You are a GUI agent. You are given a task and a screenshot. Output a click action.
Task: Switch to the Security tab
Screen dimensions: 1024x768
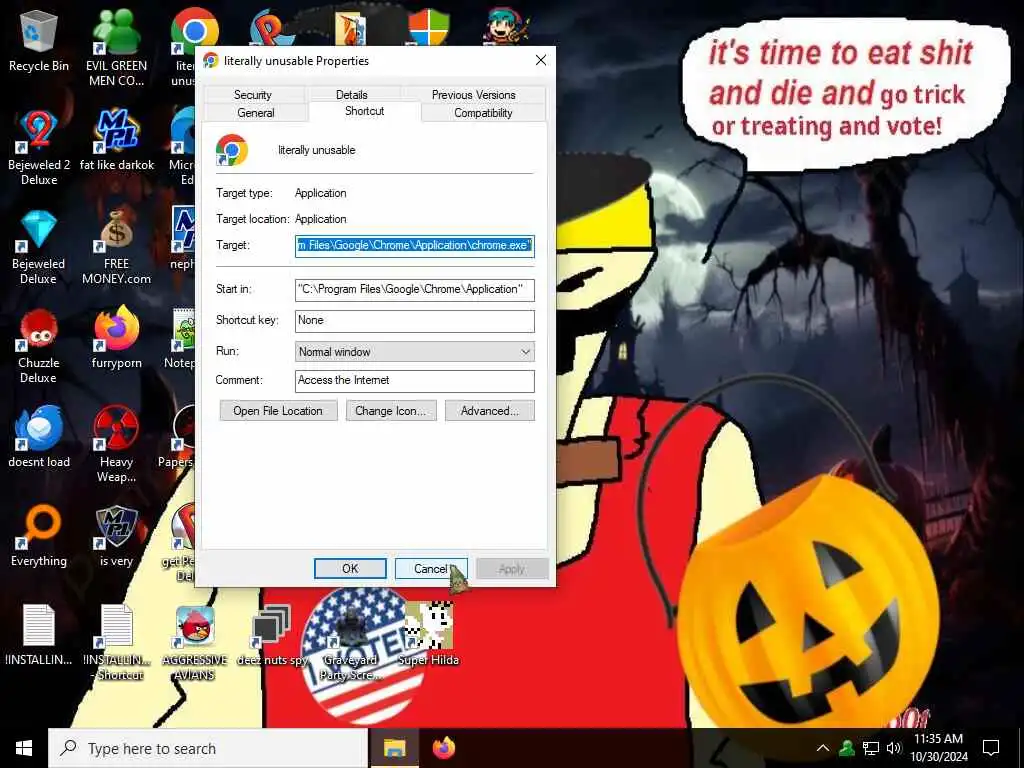click(253, 95)
